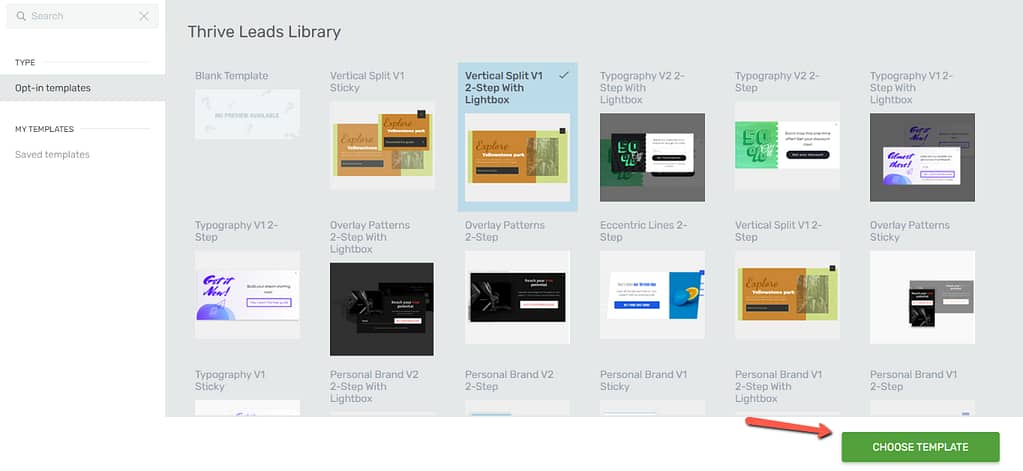
Task: Click the 'Personal Brand V1 Sticky' title
Action: tap(644, 380)
